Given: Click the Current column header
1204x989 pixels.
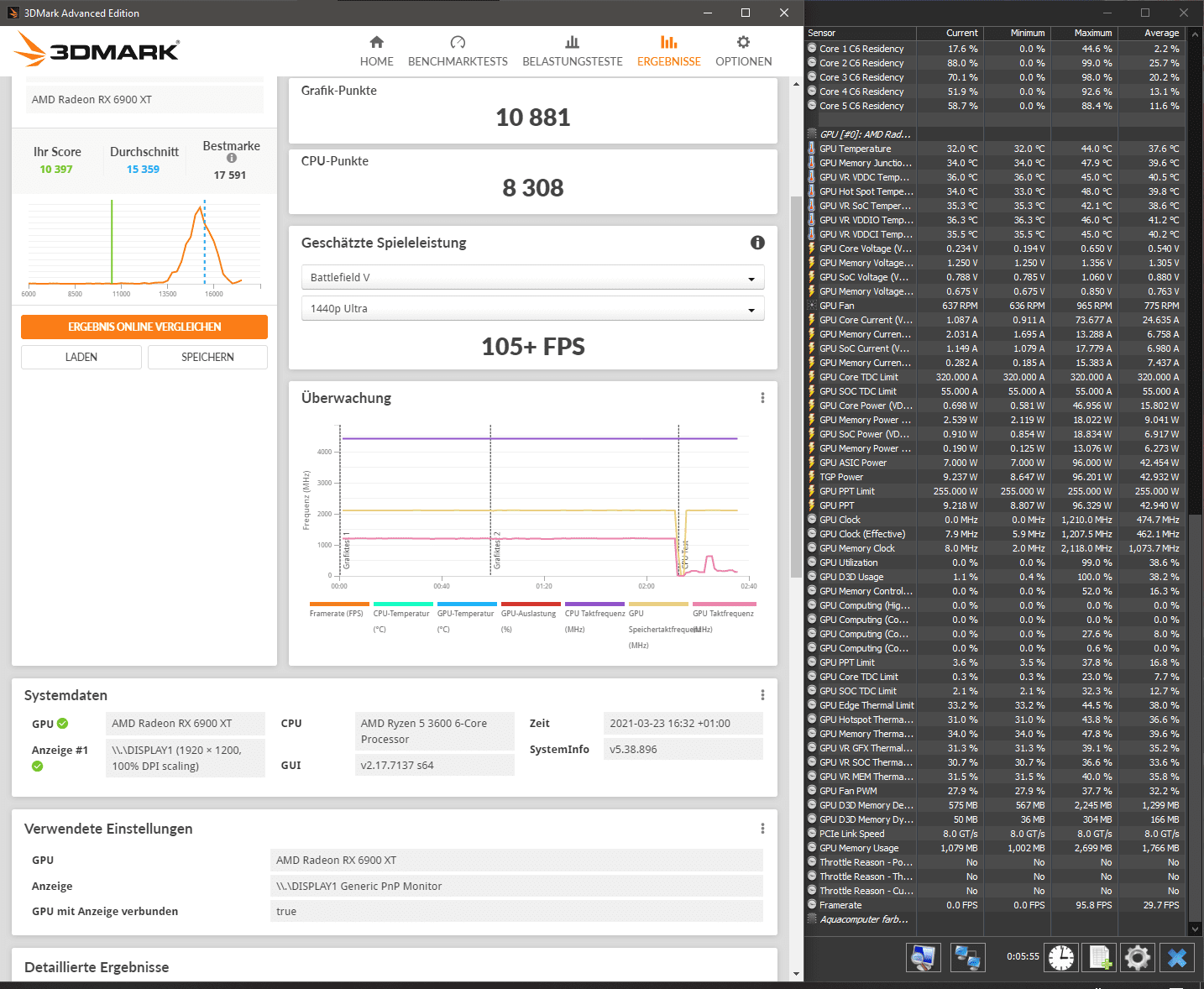Looking at the screenshot, I should pos(950,33).
